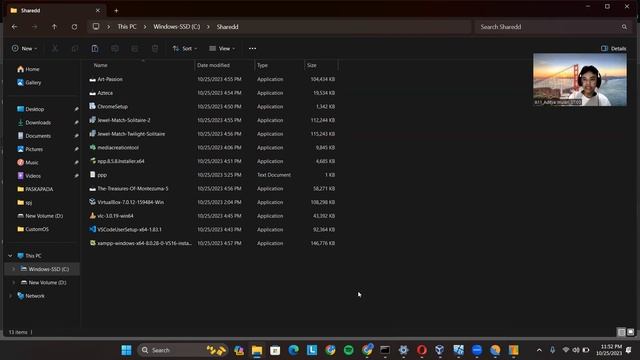The image size is (640, 360).
Task: Open the pinned Desktop folder
Action: pos(34,109)
